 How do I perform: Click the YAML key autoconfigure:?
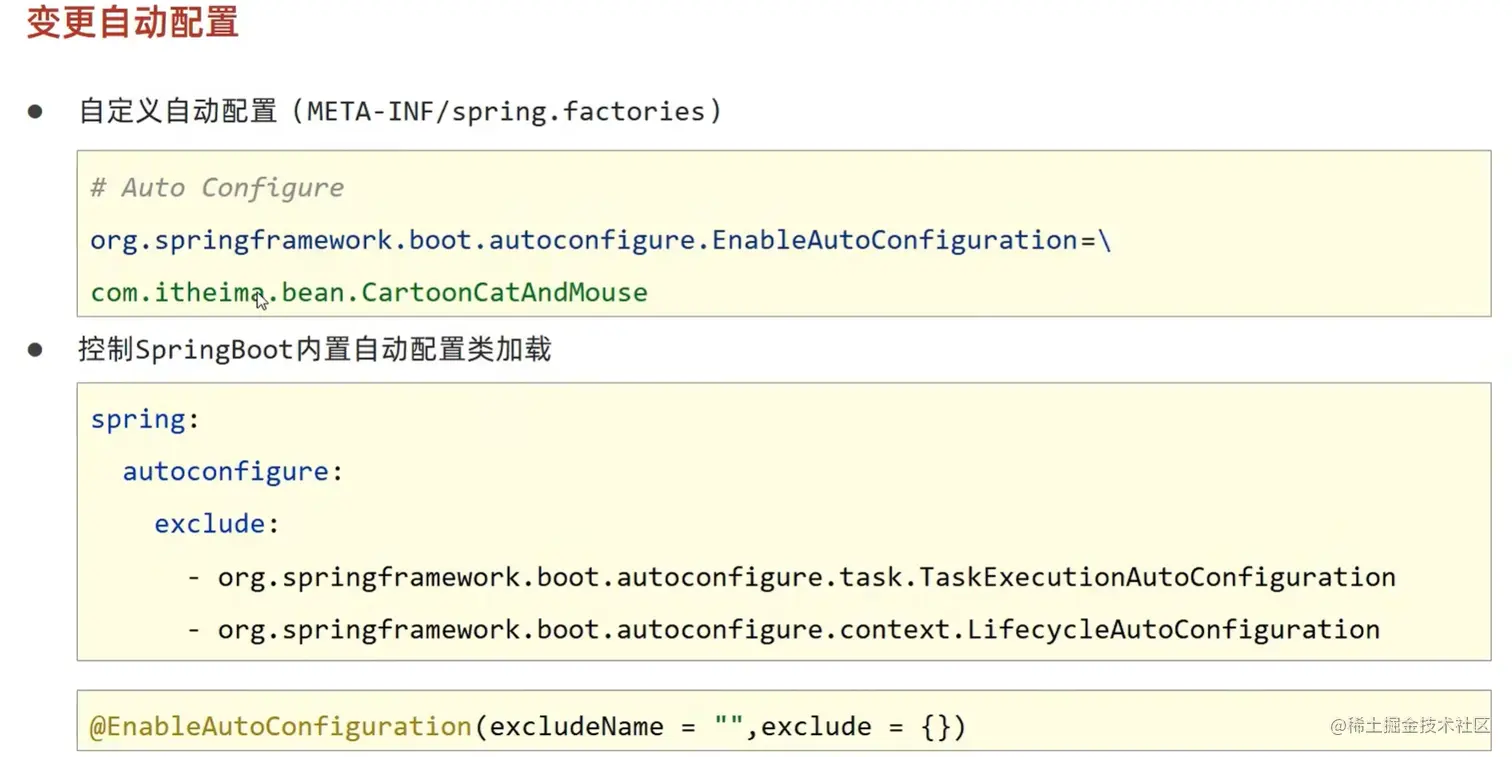[x=233, y=471]
